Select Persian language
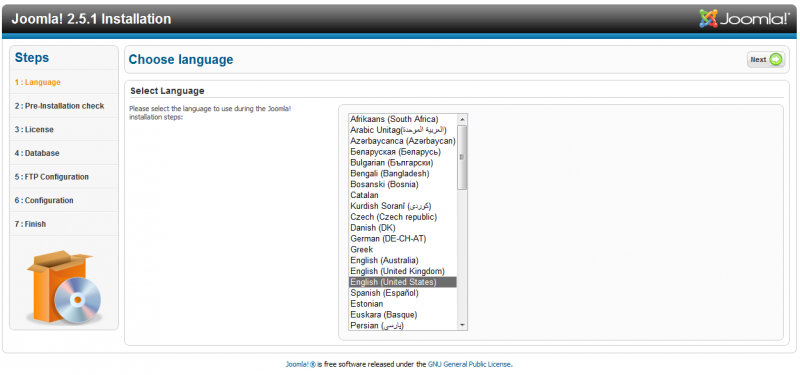 (x=403, y=325)
